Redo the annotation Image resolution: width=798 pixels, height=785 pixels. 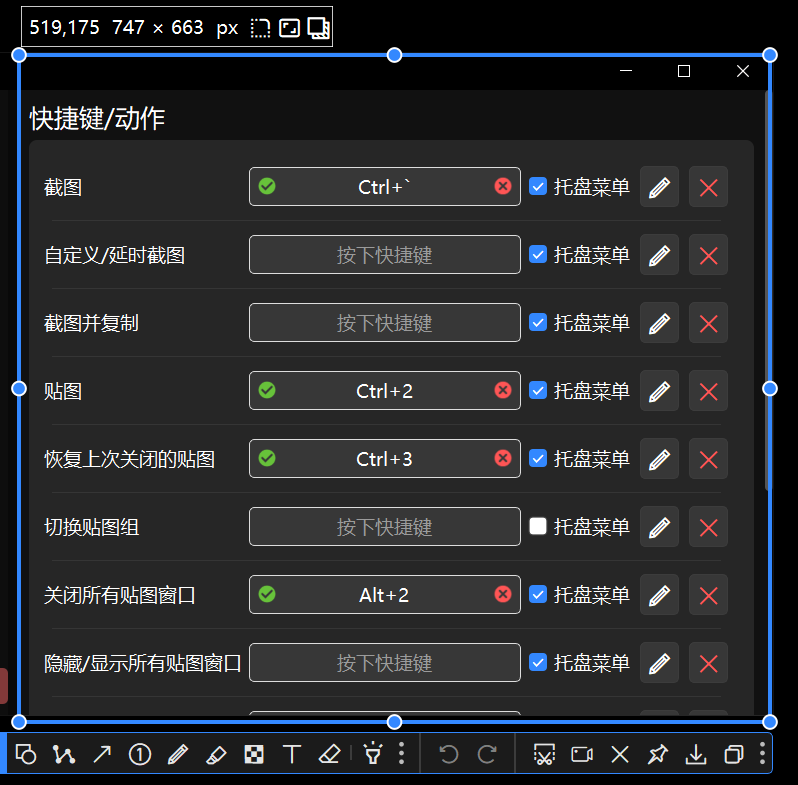[x=487, y=754]
